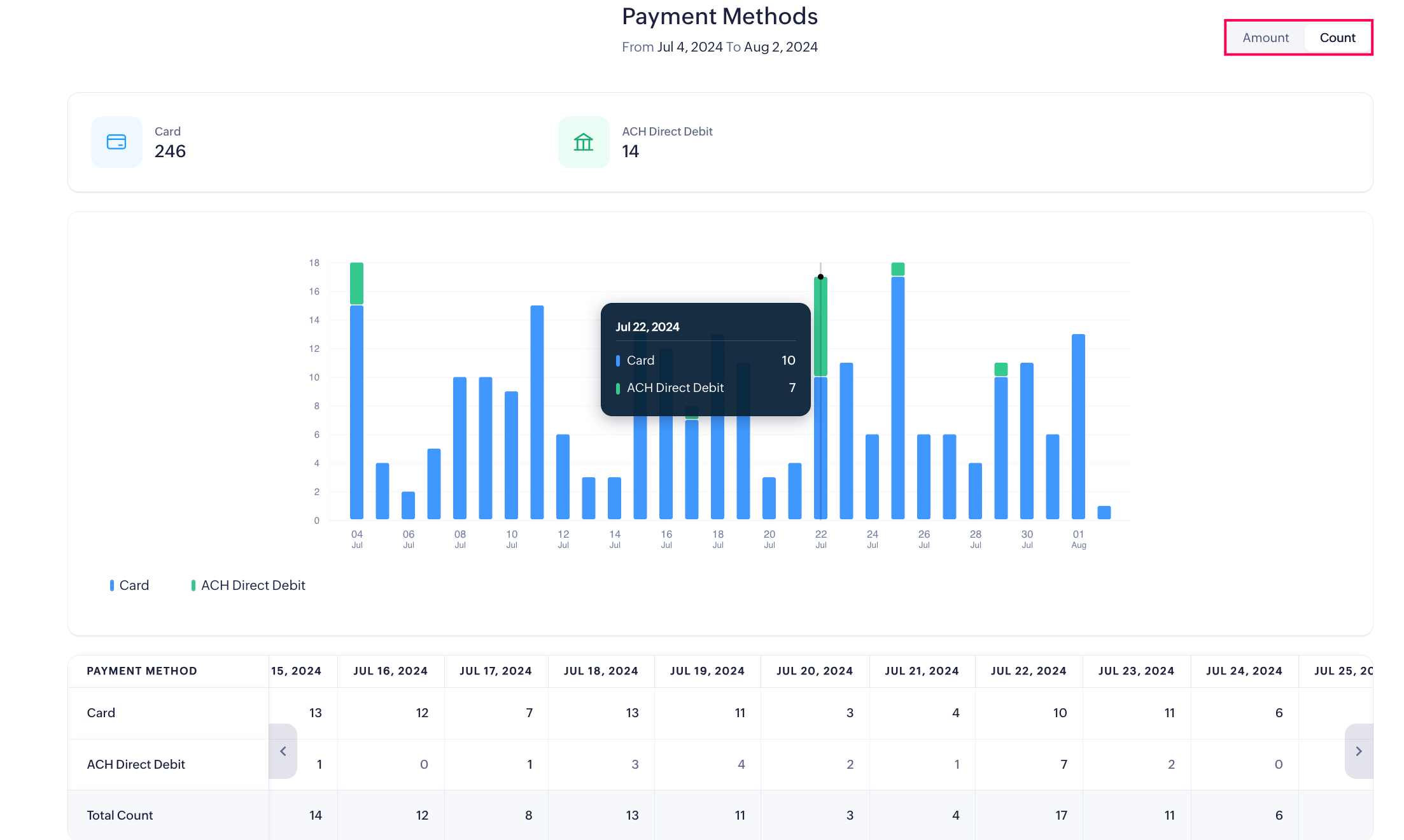Click the green segment on 29 Jul bar
Viewport: 1404px width, 840px height.
[1000, 370]
